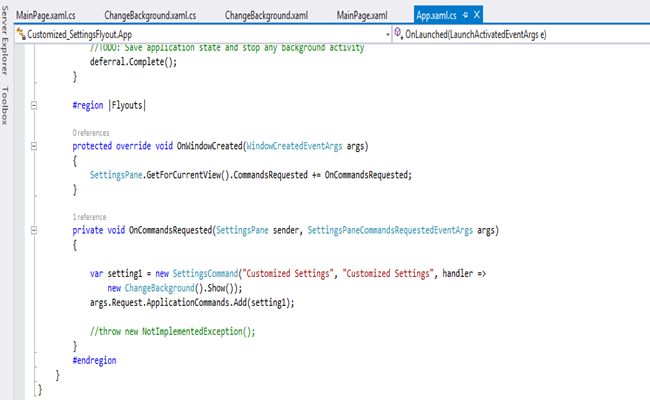Click SettingsPane in the GetForCurrentView line
Viewport: 650px width, 400px height.
[116, 175]
